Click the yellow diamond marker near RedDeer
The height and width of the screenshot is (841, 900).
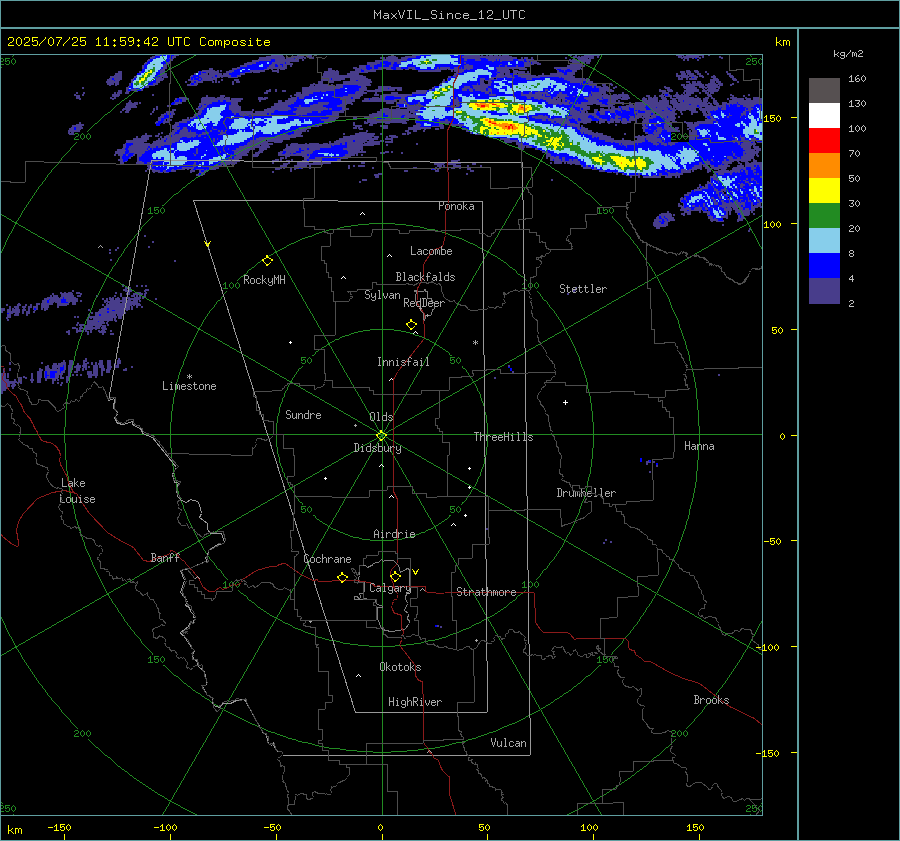click(412, 324)
